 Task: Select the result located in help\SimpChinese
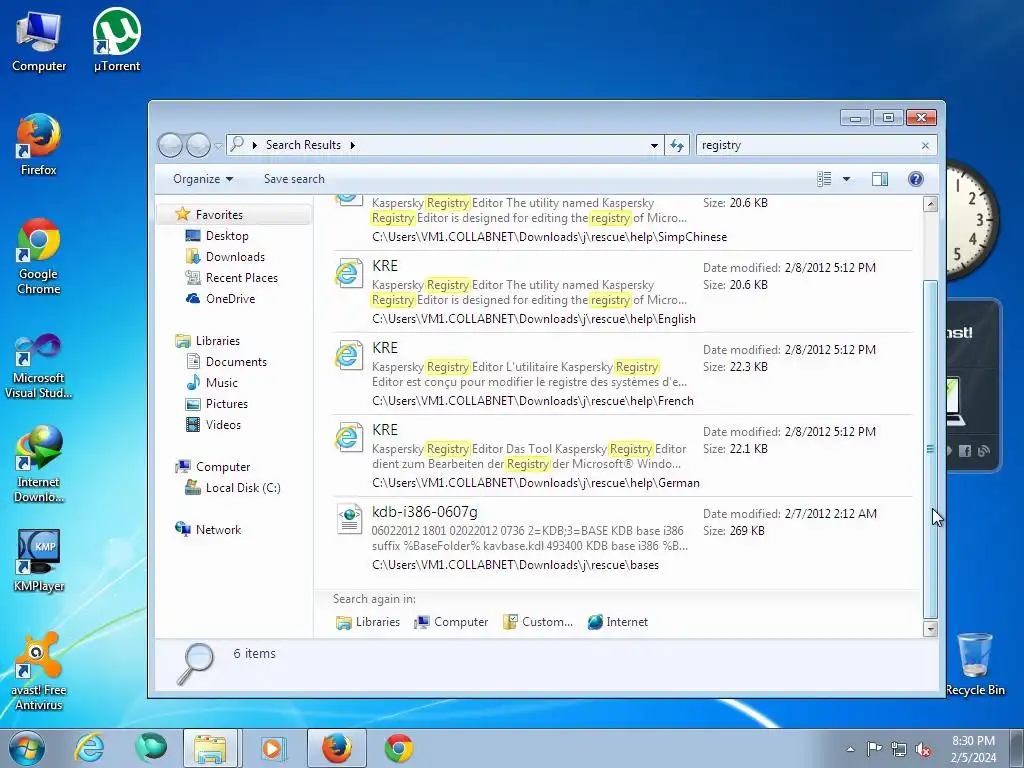pyautogui.click(x=622, y=222)
